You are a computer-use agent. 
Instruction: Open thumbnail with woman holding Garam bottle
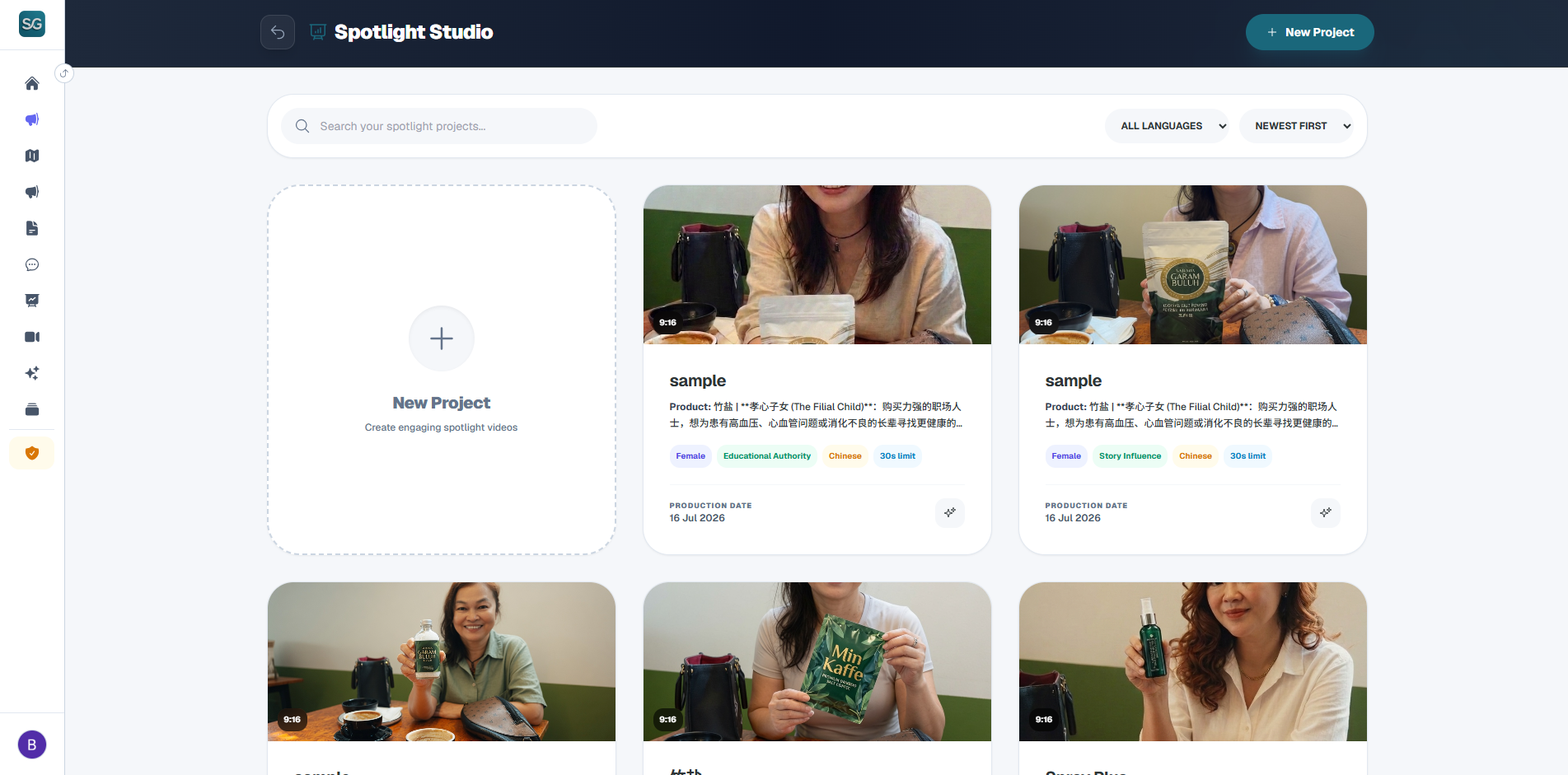(x=442, y=661)
